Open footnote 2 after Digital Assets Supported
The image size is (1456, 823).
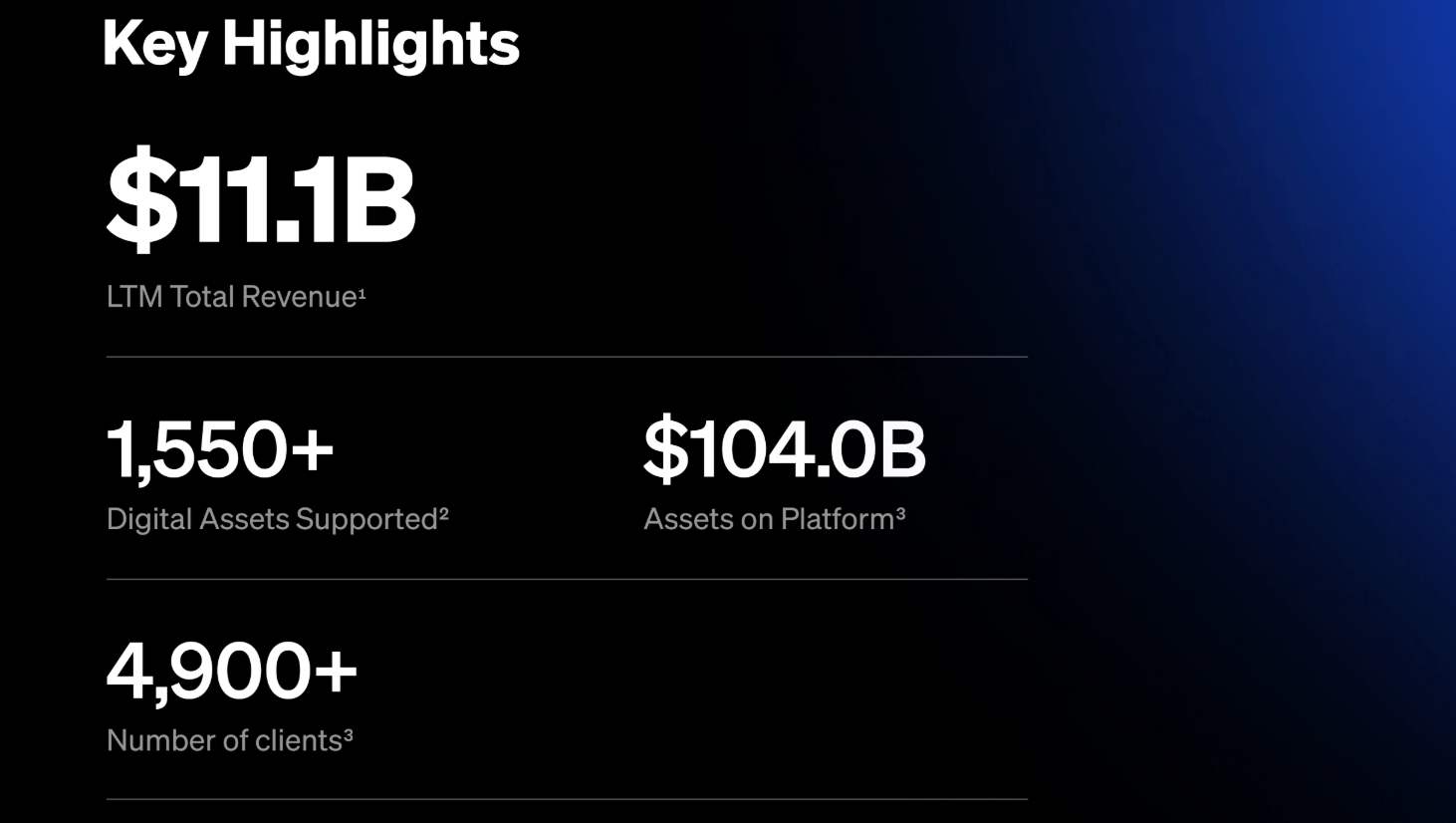[444, 513]
